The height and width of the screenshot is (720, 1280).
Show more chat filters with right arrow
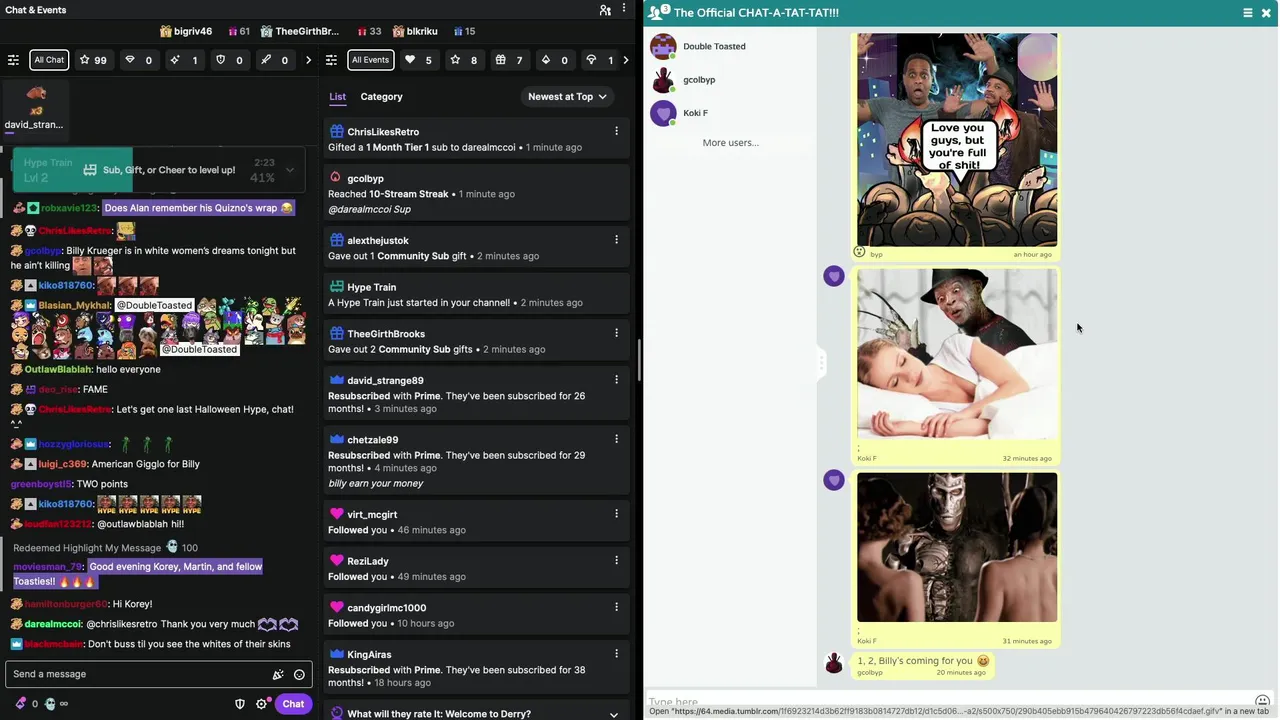pos(308,60)
